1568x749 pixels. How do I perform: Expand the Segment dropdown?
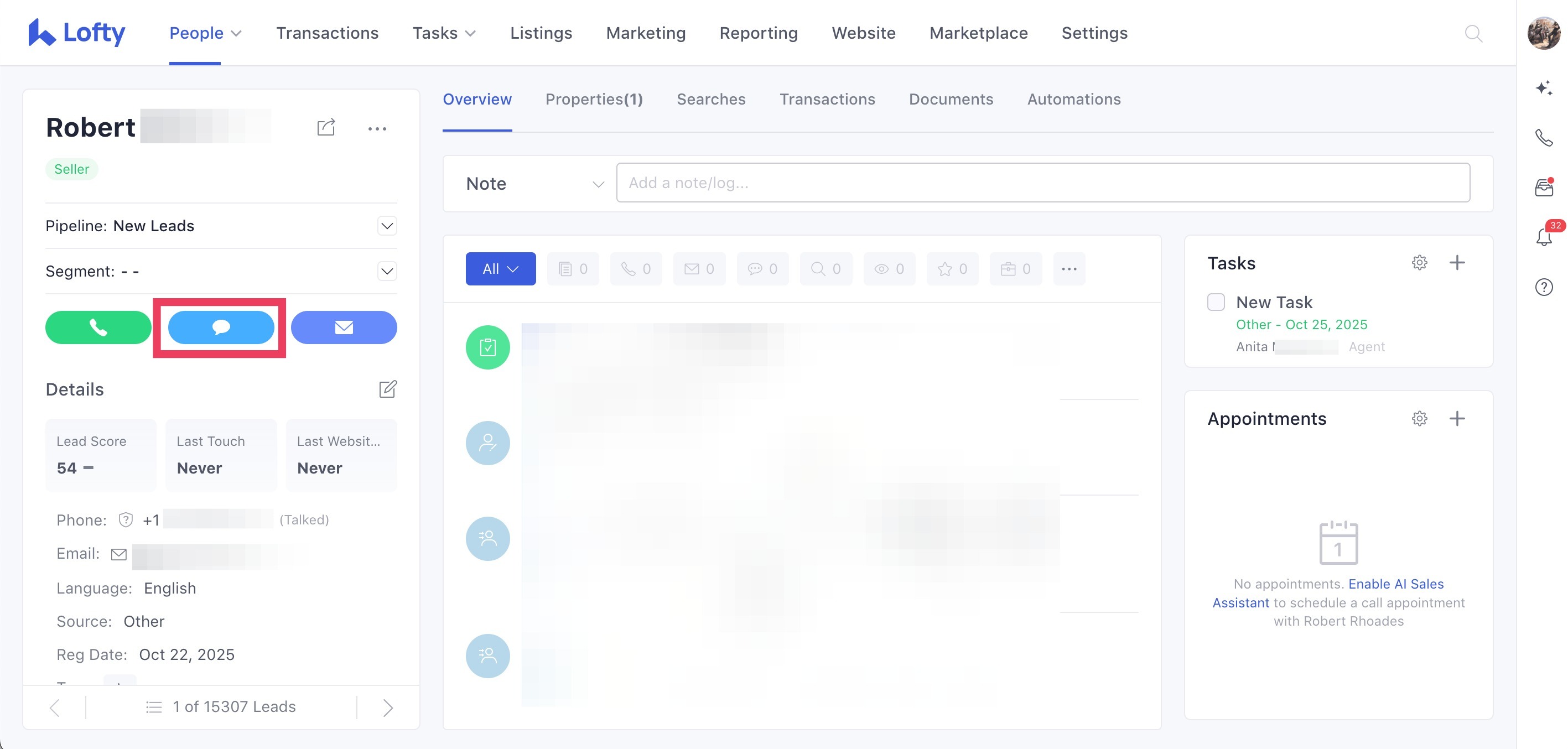click(387, 272)
